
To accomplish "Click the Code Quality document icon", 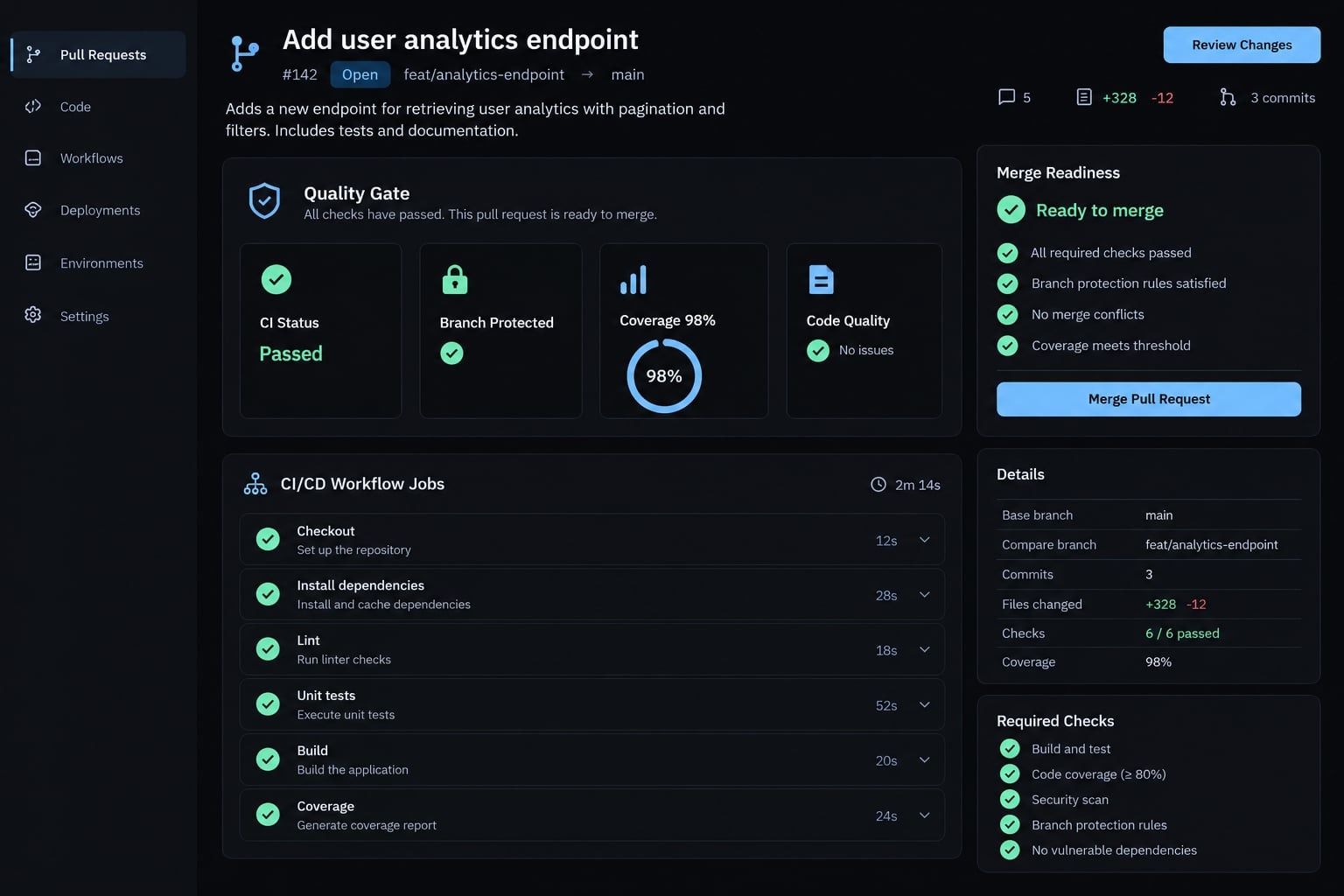I will click(821, 279).
